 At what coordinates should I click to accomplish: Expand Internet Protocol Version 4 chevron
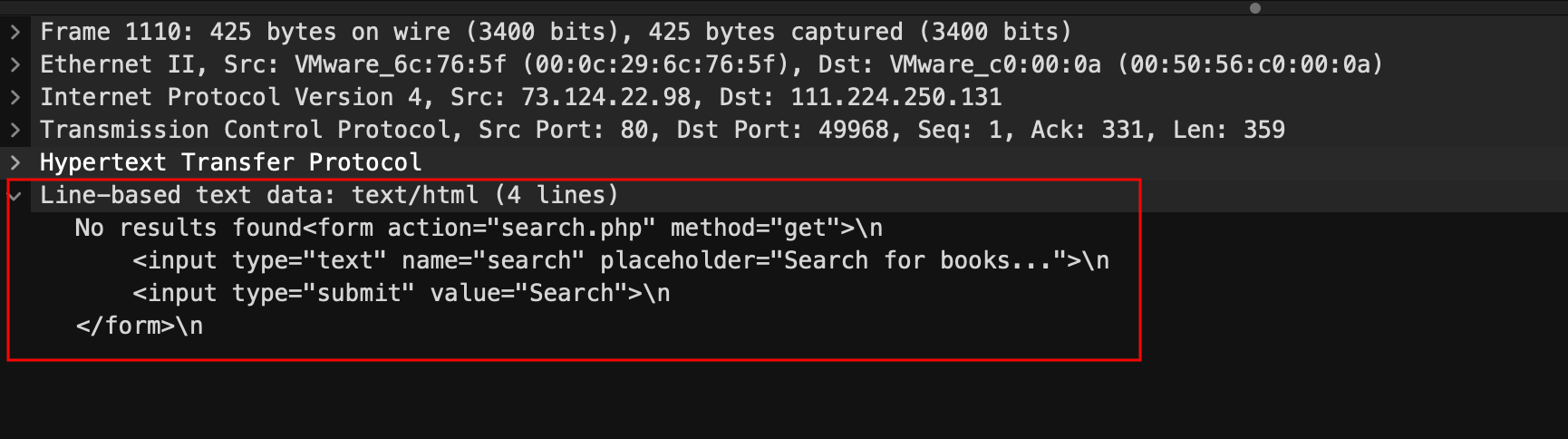15,97
